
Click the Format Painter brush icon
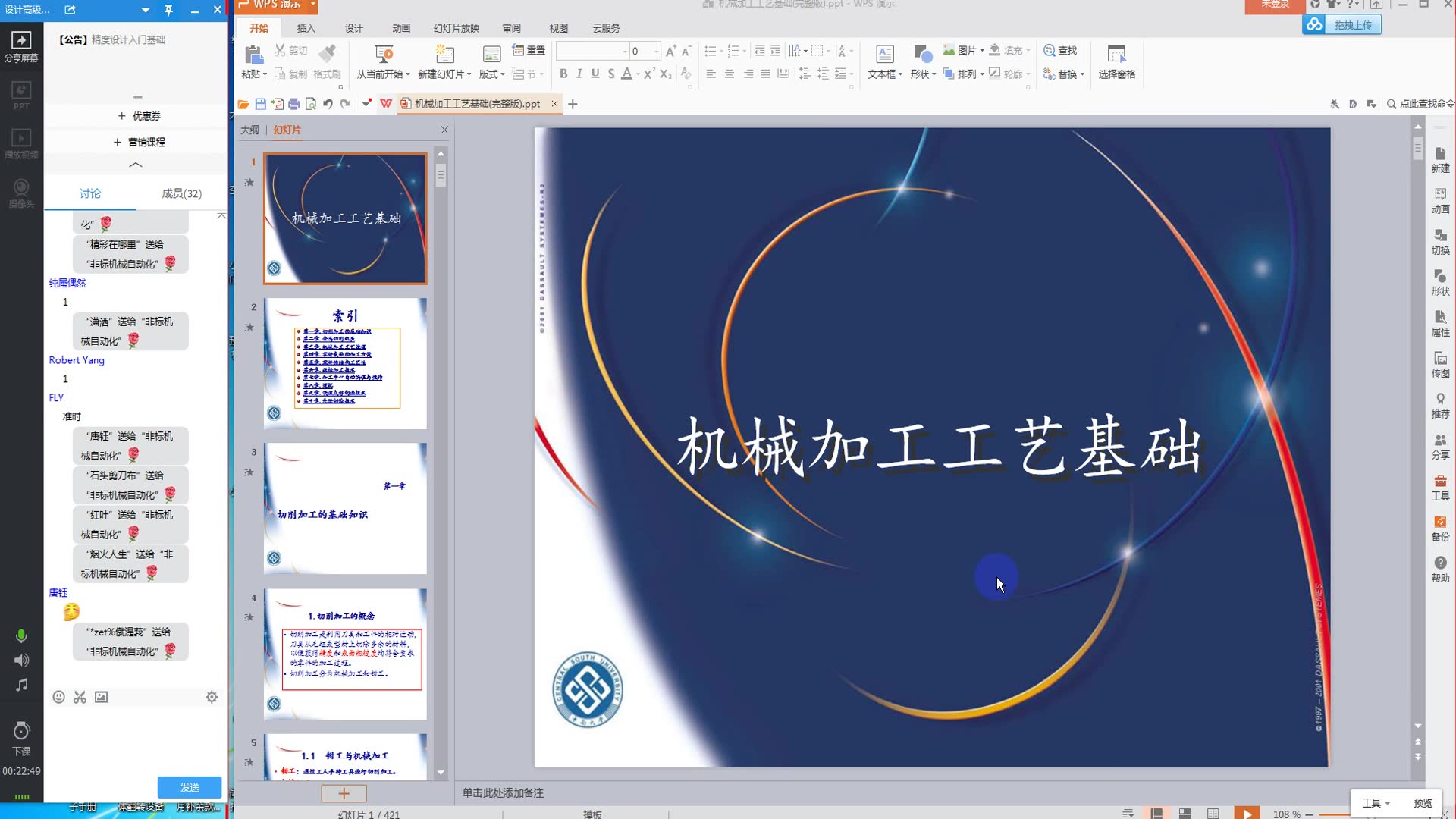pos(328,53)
